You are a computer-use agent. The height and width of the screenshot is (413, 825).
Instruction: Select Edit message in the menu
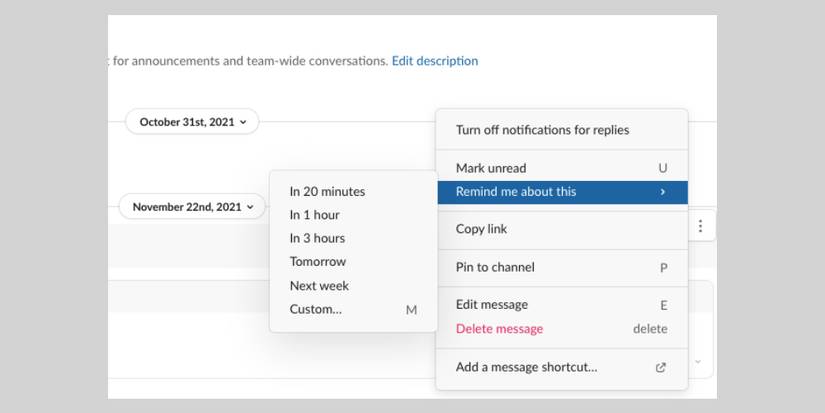click(x=562, y=305)
